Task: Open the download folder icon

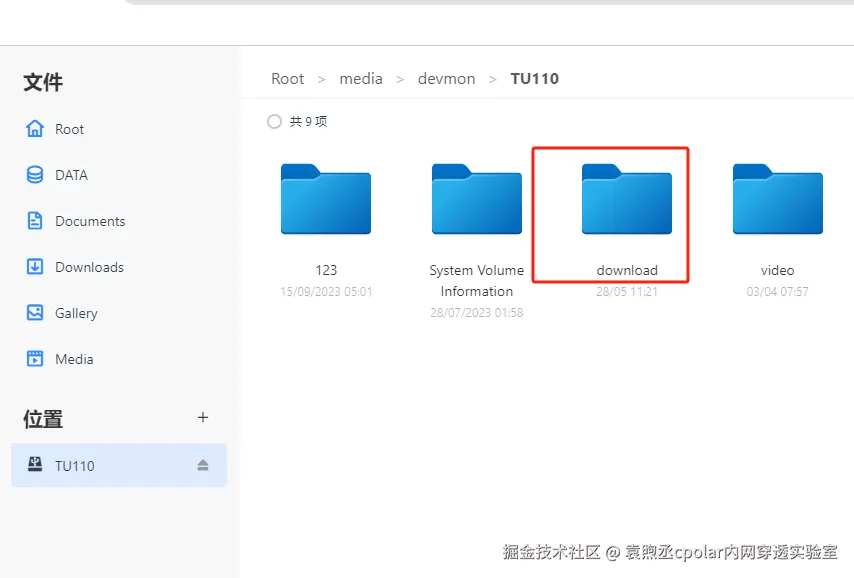Action: (627, 199)
